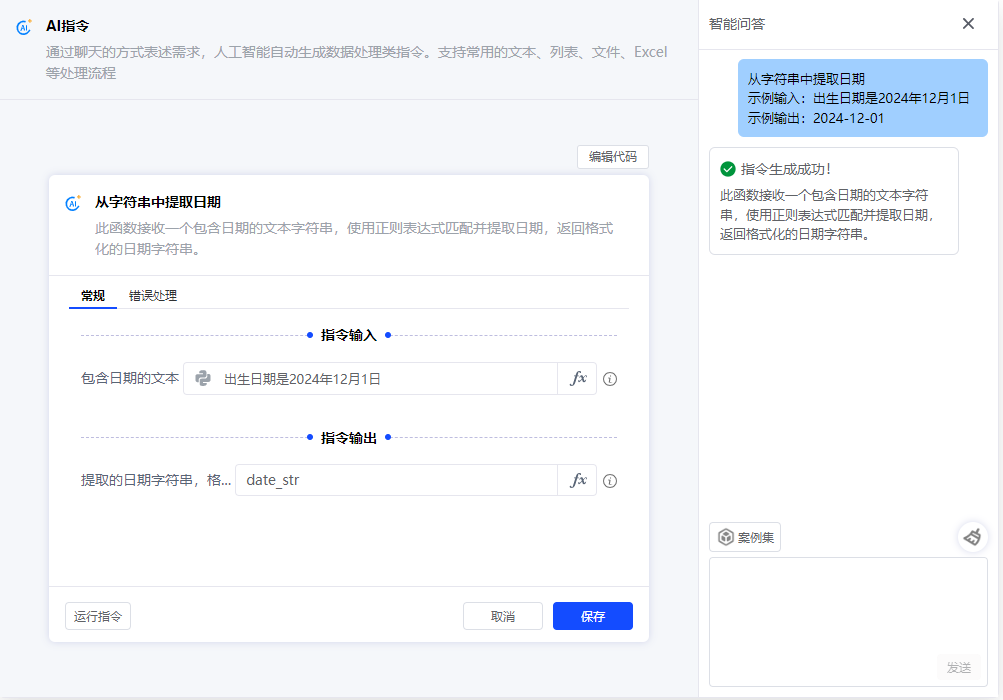Click the green success checkmark icon
This screenshot has width=1003, height=700.
[x=728, y=169]
